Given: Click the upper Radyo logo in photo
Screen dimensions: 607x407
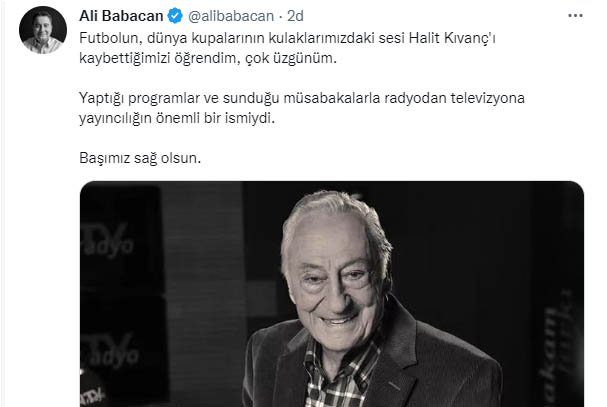Looking at the screenshot, I should tap(108, 240).
